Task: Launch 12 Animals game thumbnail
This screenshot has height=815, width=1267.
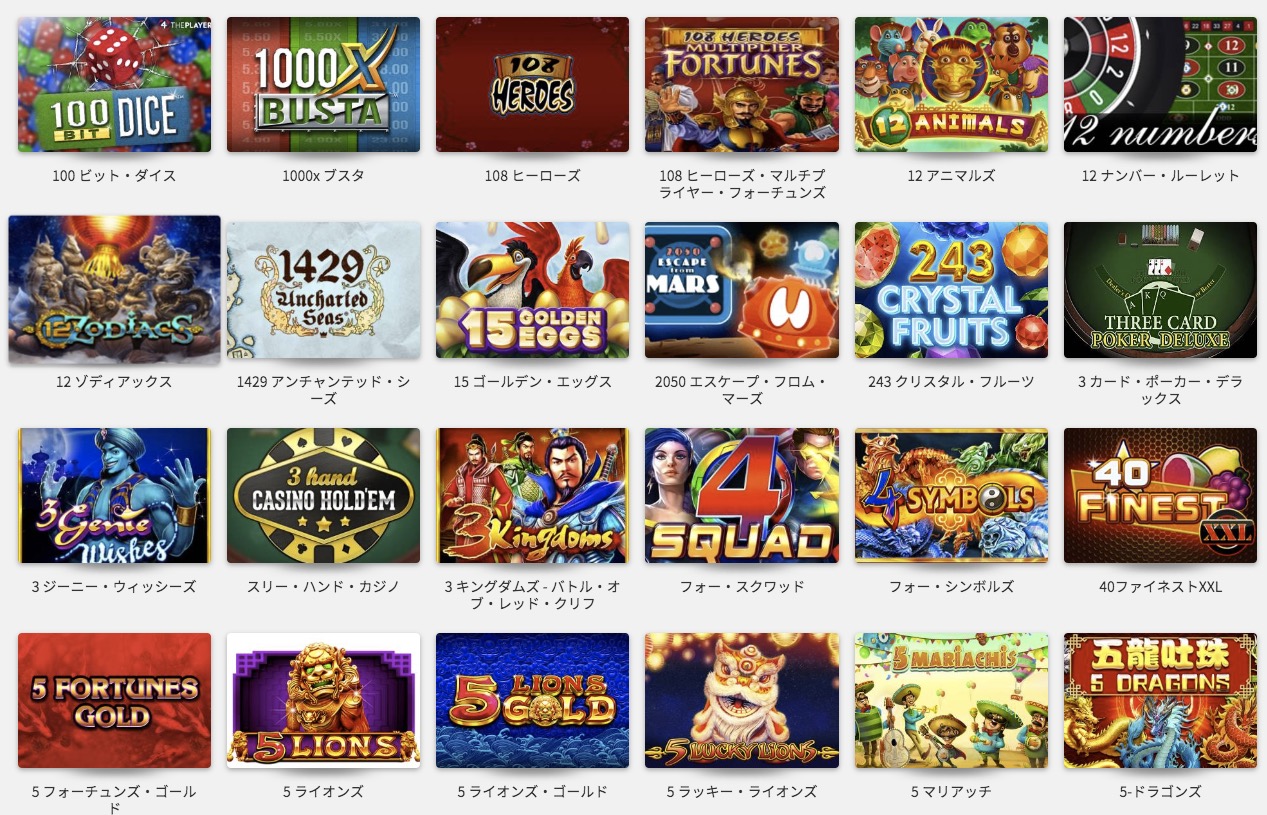Action: pos(951,84)
